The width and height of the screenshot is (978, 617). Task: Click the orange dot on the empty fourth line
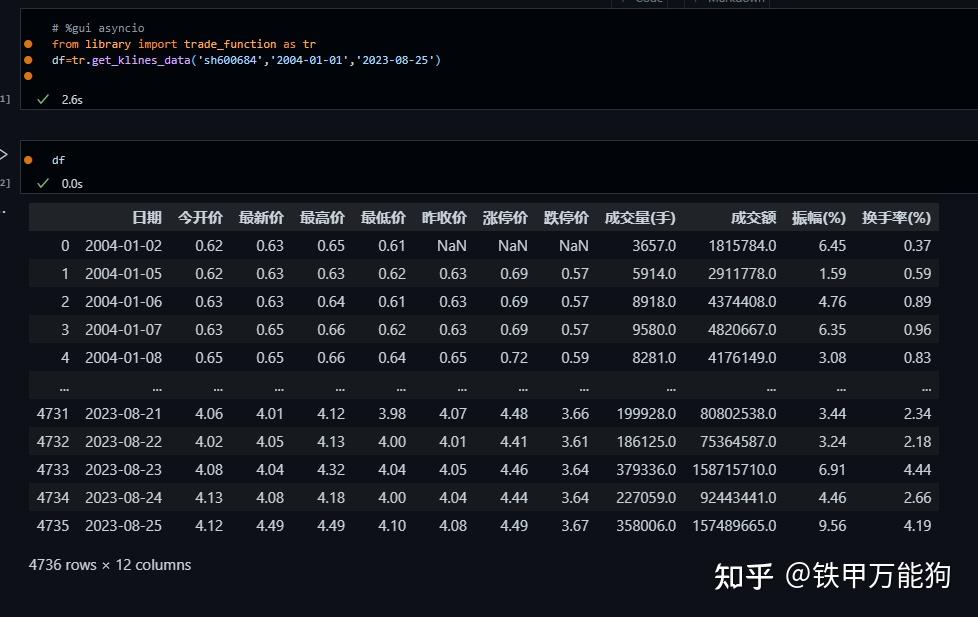tap(29, 76)
